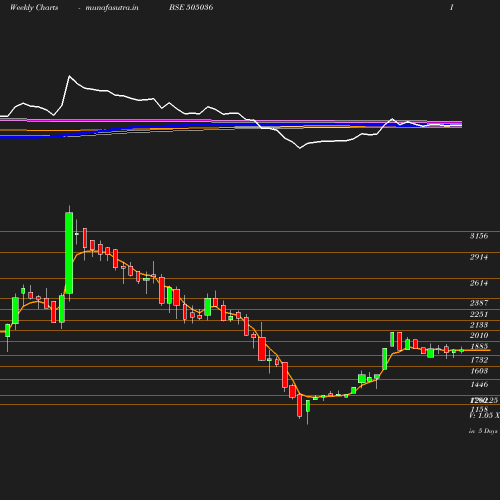Click the 2010 price level label

[479, 335]
